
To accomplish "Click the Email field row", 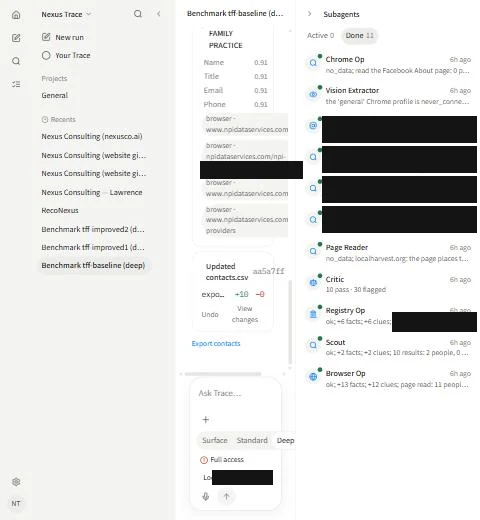I will [x=235, y=90].
